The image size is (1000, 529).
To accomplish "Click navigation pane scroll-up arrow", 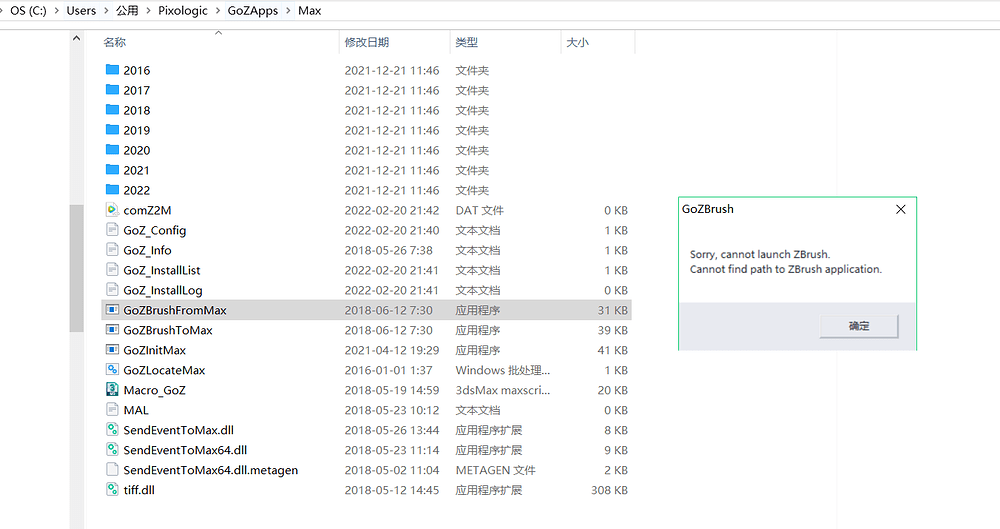I will [x=77, y=38].
